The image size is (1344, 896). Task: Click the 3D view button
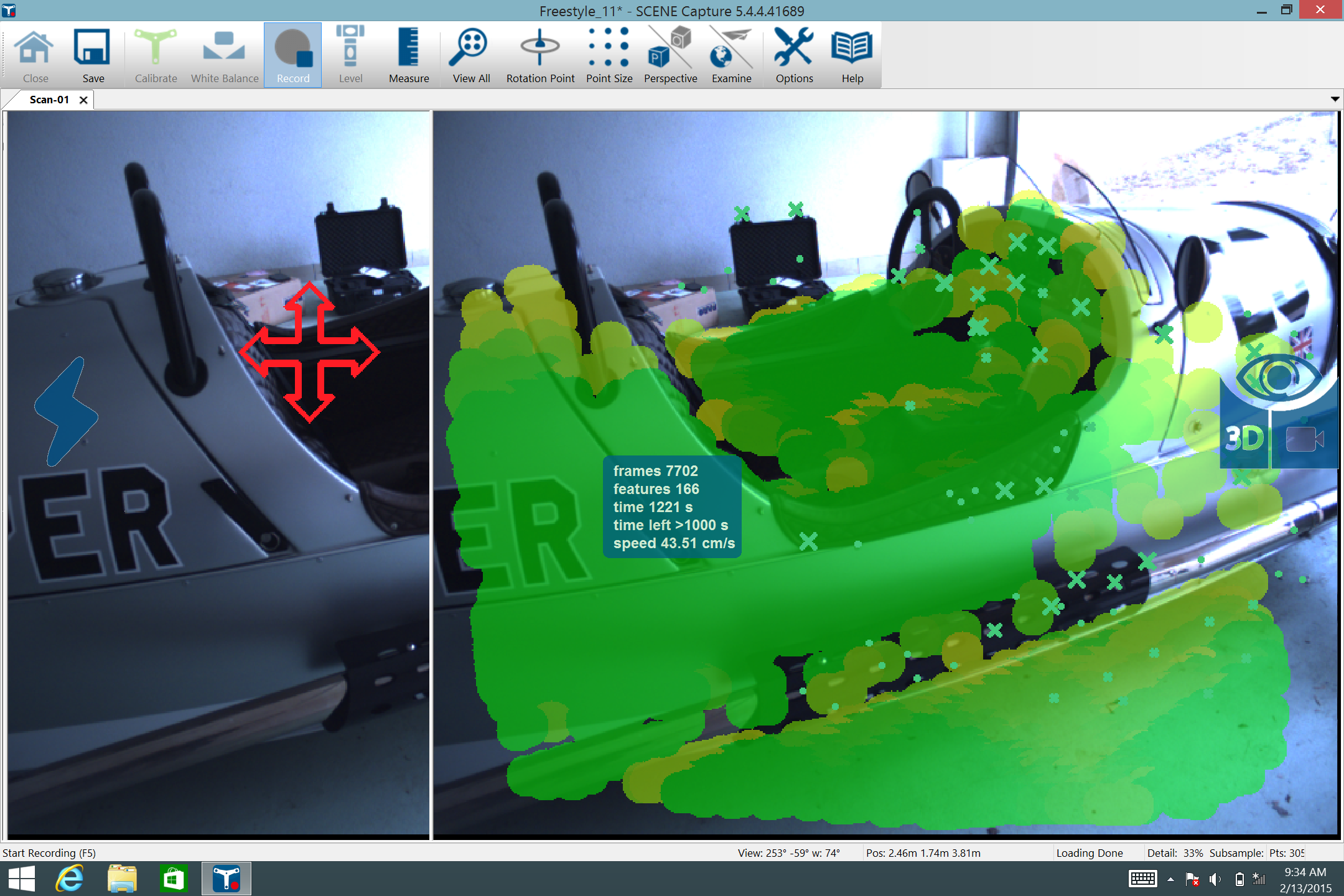tap(1244, 439)
